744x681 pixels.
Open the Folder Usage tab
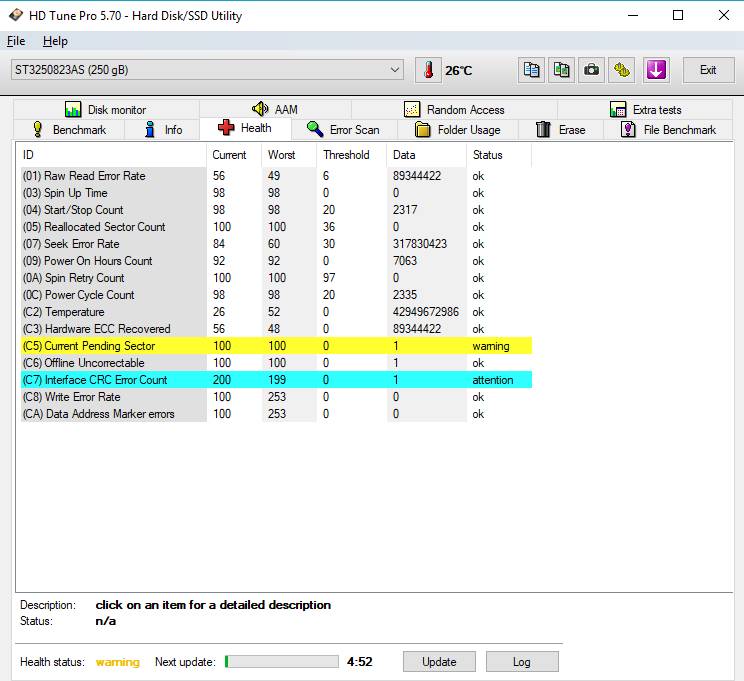coord(458,130)
